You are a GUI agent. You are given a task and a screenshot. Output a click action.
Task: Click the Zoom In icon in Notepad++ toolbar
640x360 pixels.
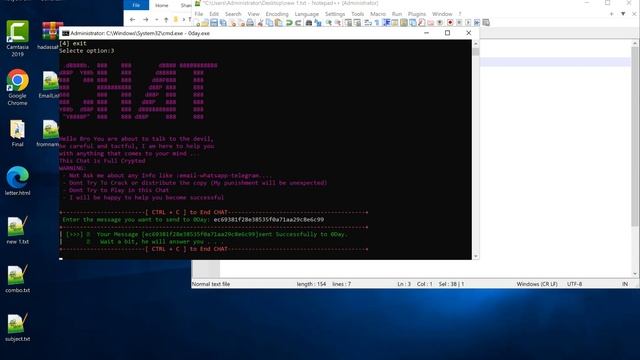click(329, 23)
